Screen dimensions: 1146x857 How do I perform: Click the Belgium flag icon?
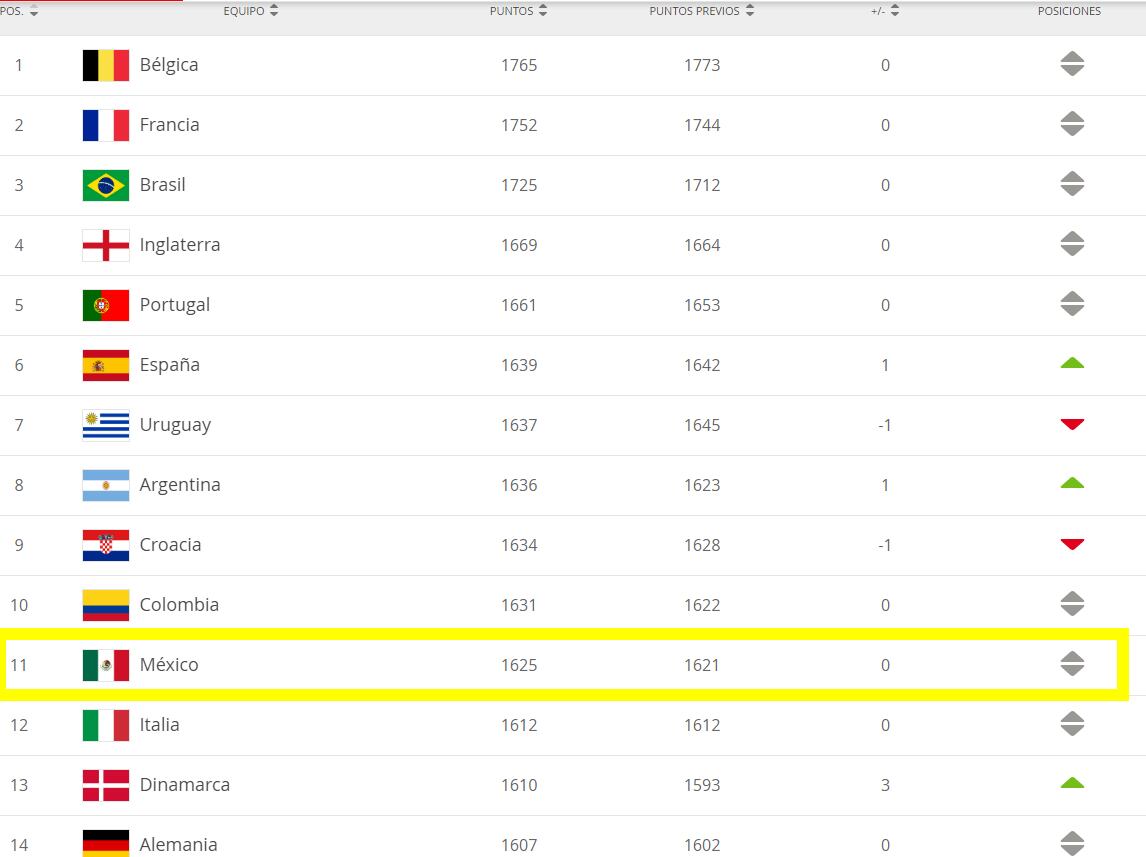(x=105, y=65)
